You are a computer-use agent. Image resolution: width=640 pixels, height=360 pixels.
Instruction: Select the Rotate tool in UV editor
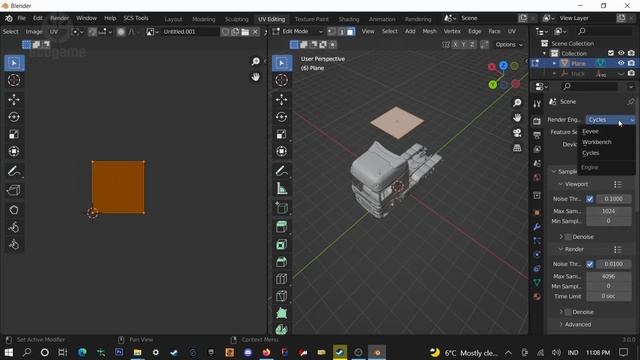14,117
